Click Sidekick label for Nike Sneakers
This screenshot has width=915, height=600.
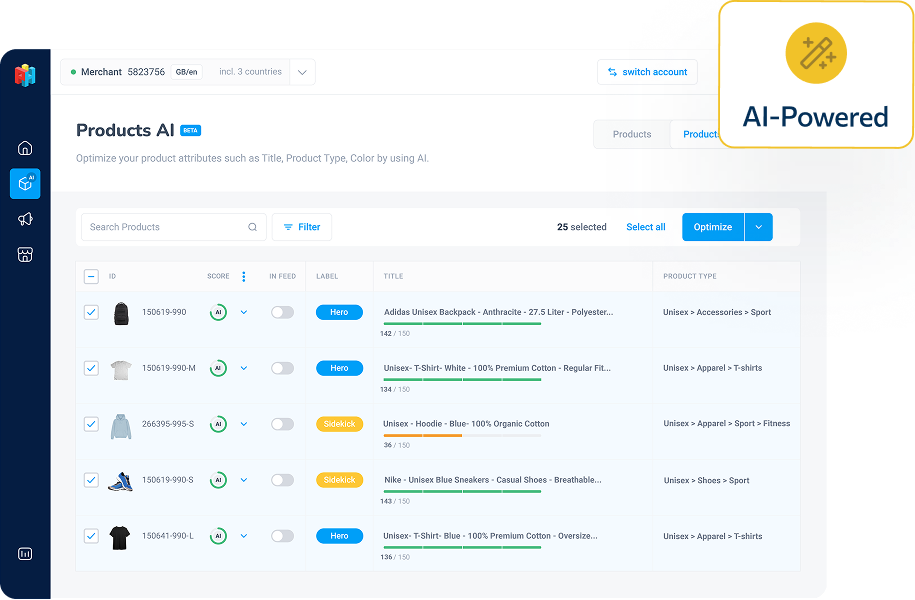point(339,480)
